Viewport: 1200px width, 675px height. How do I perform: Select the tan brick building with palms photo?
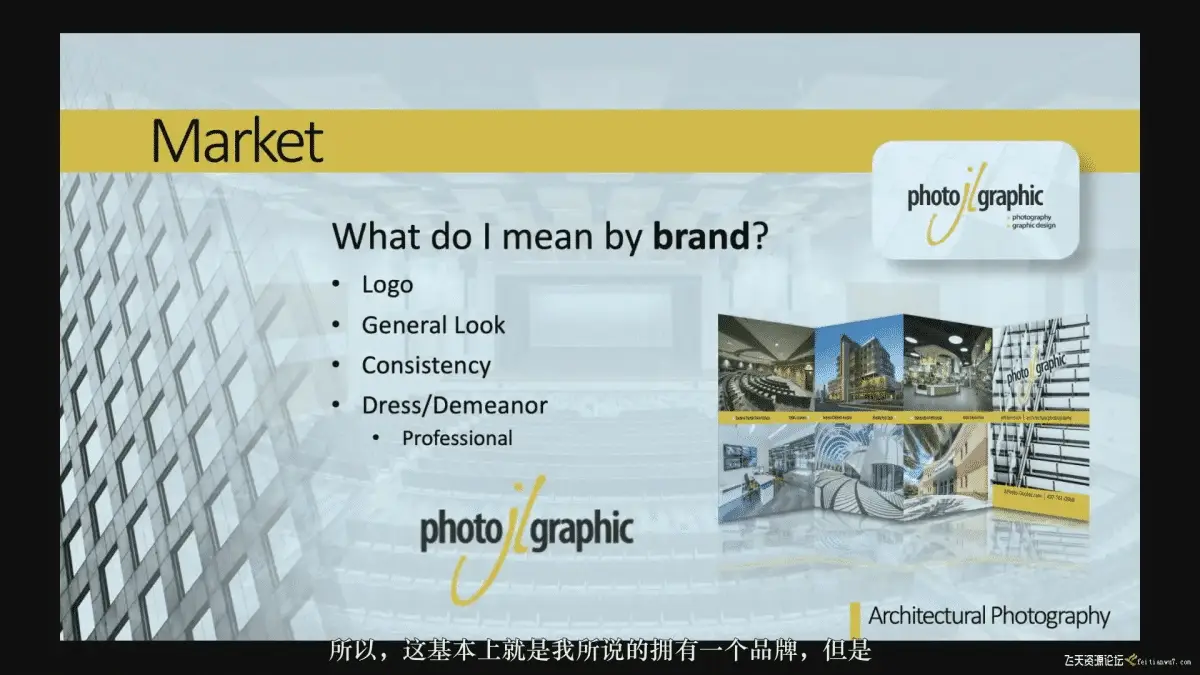[x=947, y=471]
